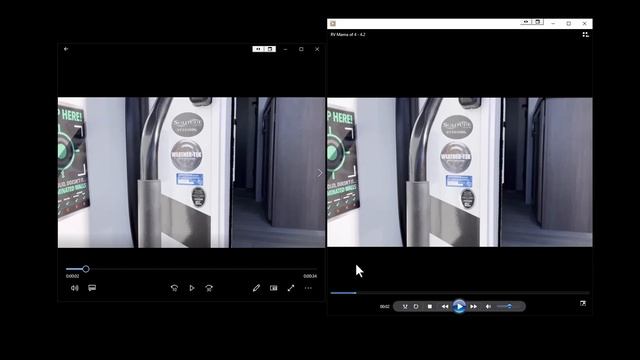Screen dimensions: 640x360
Task: Click the Windows Media Player title bar icon
Action: (x=333, y=24)
